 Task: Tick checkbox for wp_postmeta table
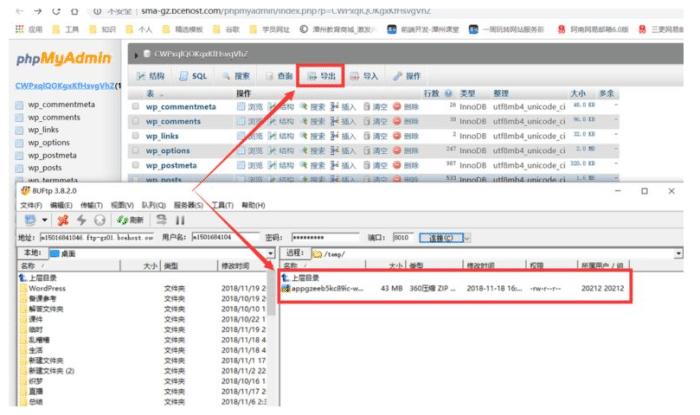[135, 165]
